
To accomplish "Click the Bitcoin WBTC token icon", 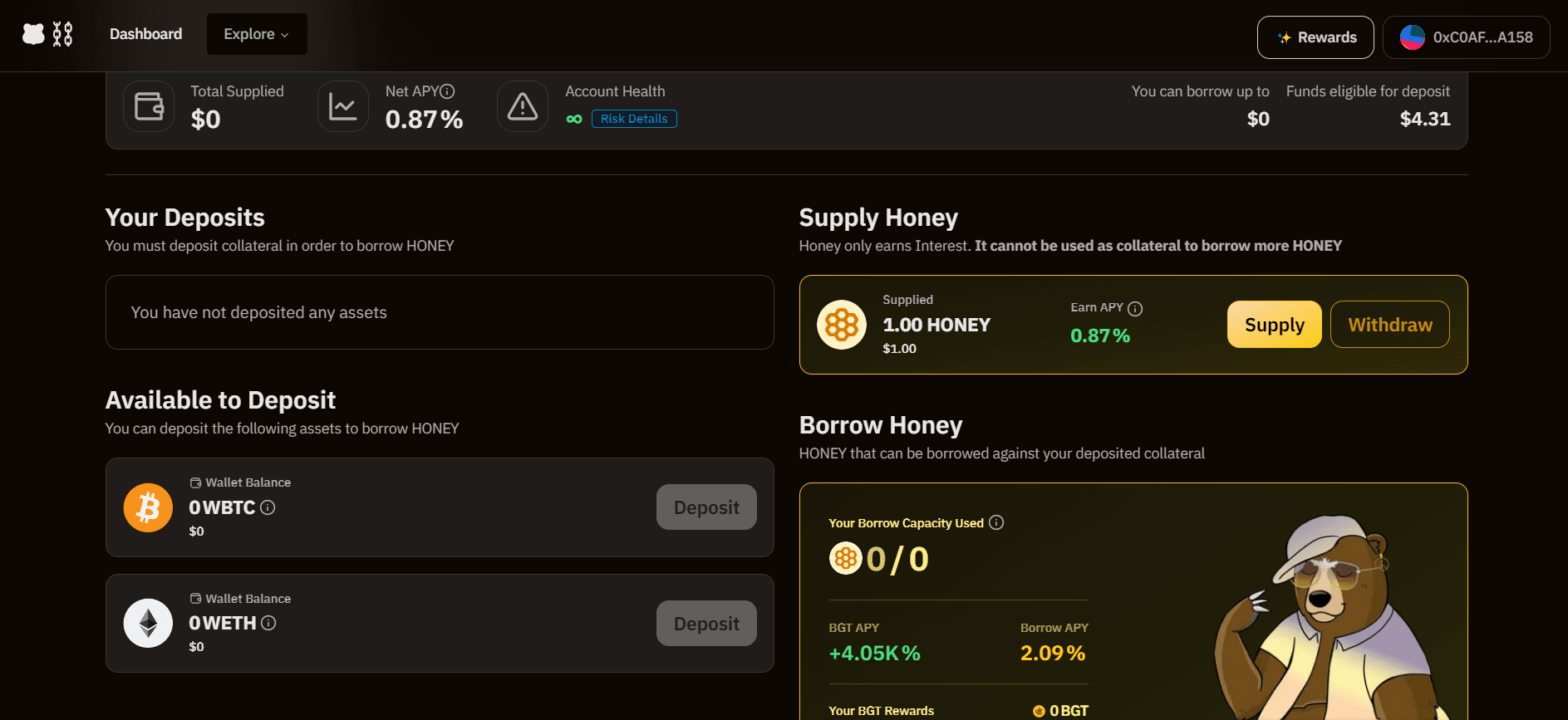I will (148, 507).
